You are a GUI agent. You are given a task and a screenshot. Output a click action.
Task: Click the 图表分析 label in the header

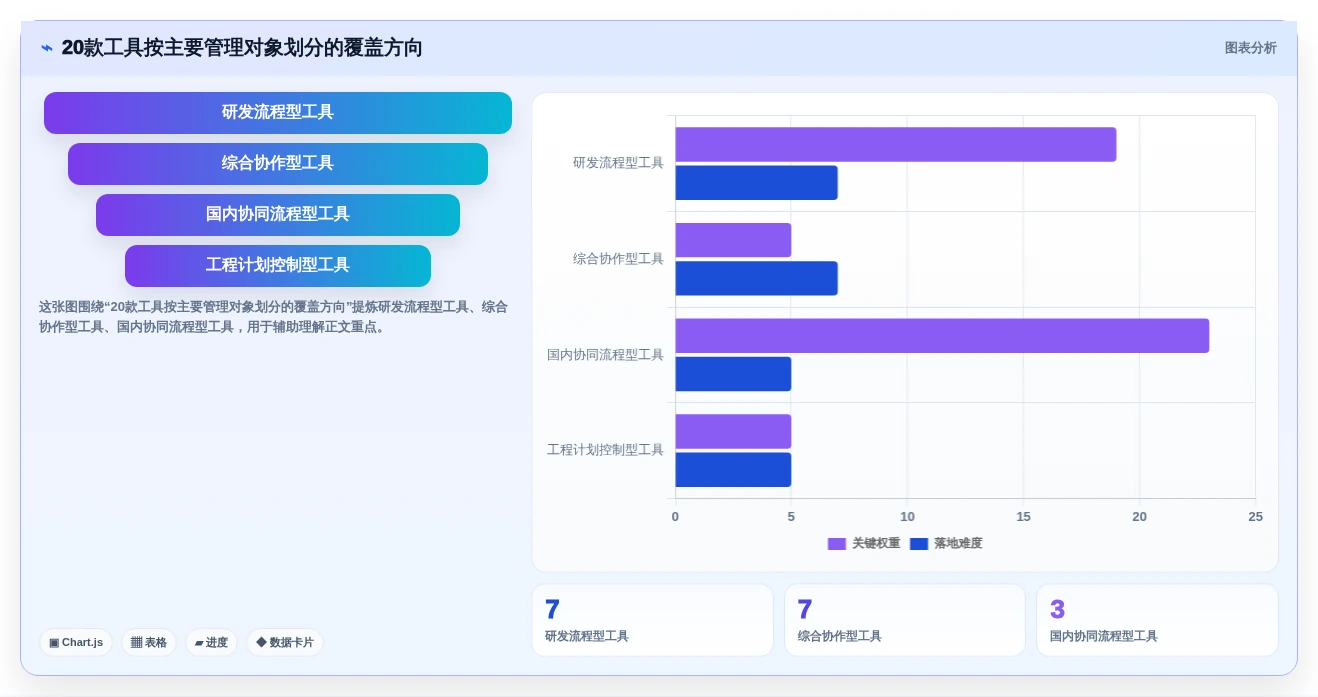(1250, 48)
